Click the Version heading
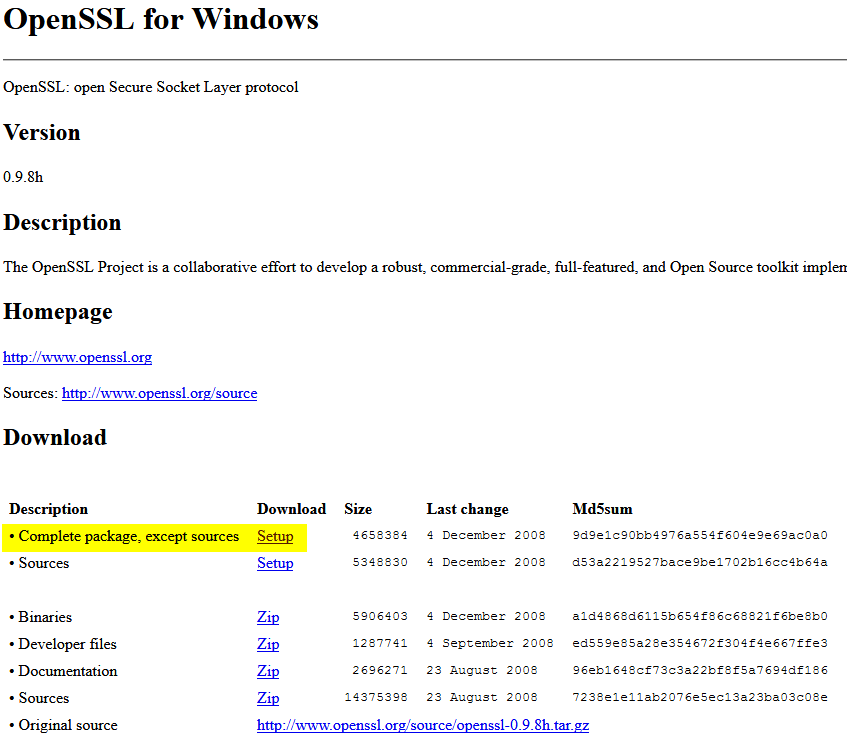Viewport: 847px width, 748px height. [42, 133]
